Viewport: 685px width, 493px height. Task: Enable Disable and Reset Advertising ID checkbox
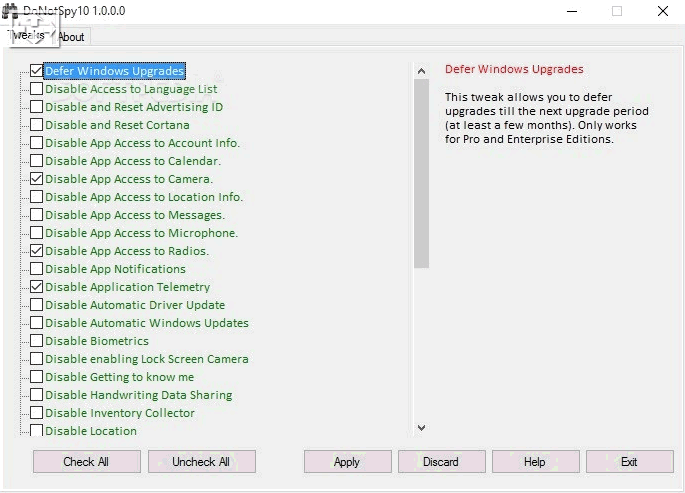point(37,107)
